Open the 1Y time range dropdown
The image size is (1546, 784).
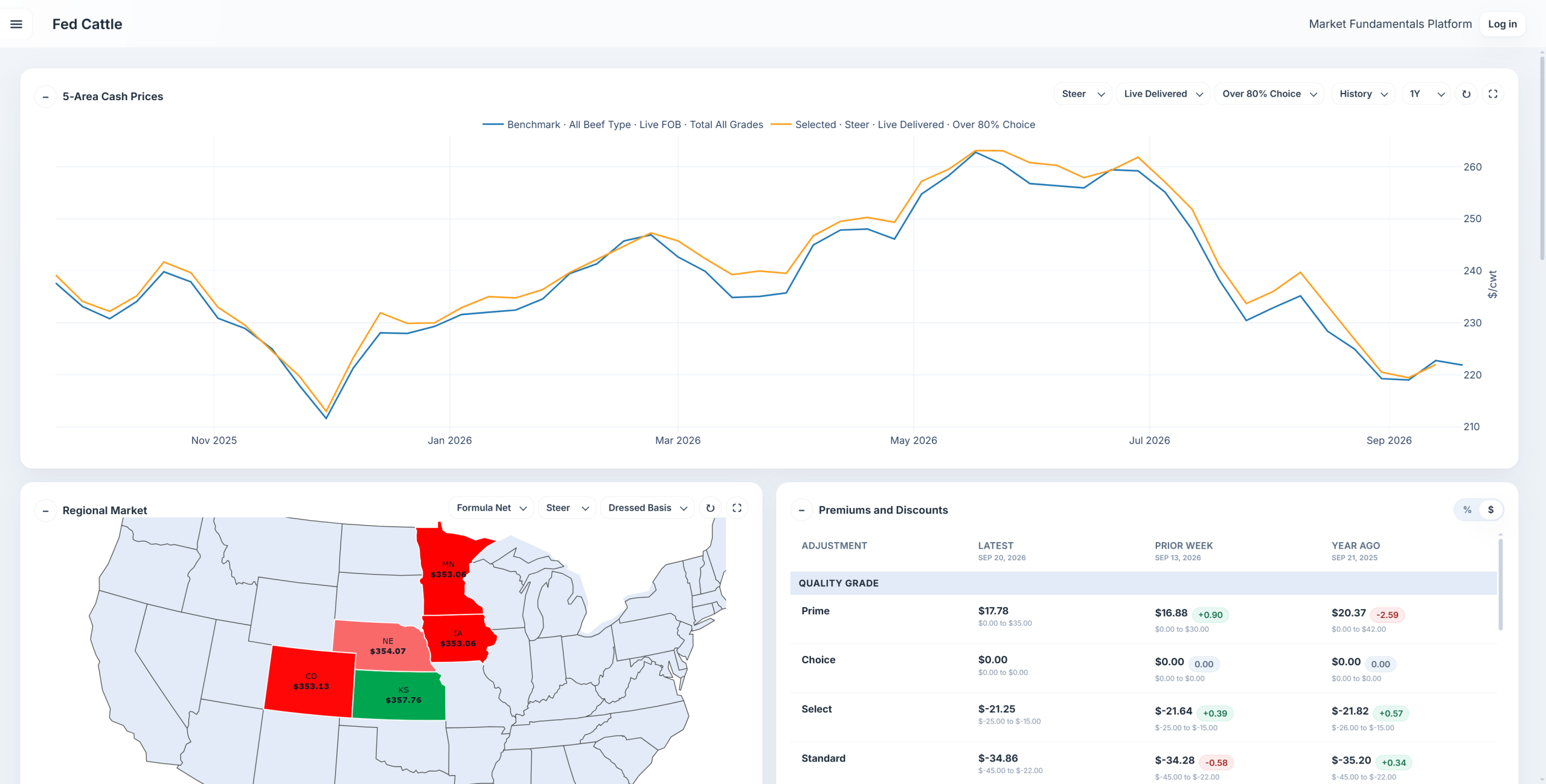pos(1426,94)
